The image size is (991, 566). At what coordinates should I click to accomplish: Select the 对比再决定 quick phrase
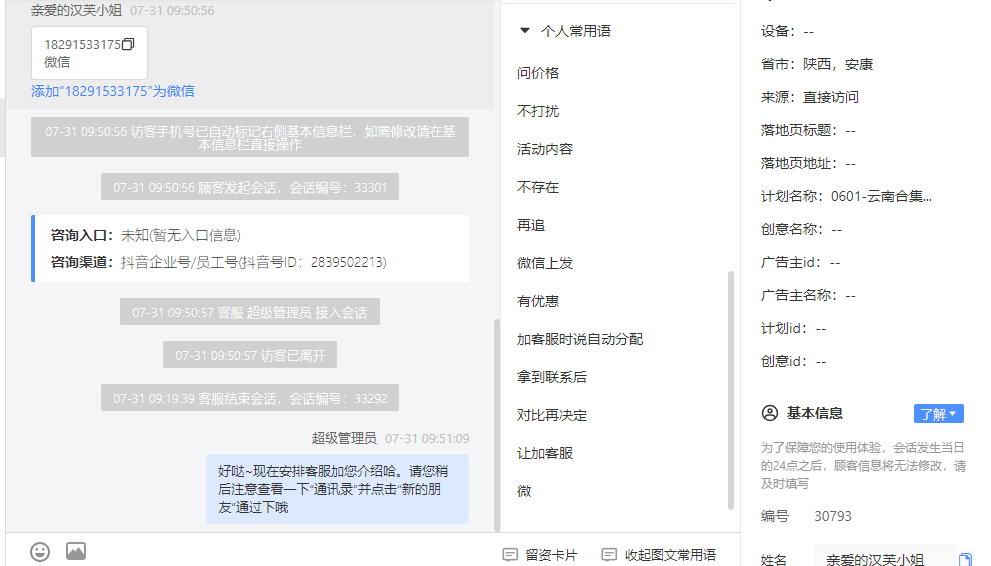pyautogui.click(x=552, y=415)
